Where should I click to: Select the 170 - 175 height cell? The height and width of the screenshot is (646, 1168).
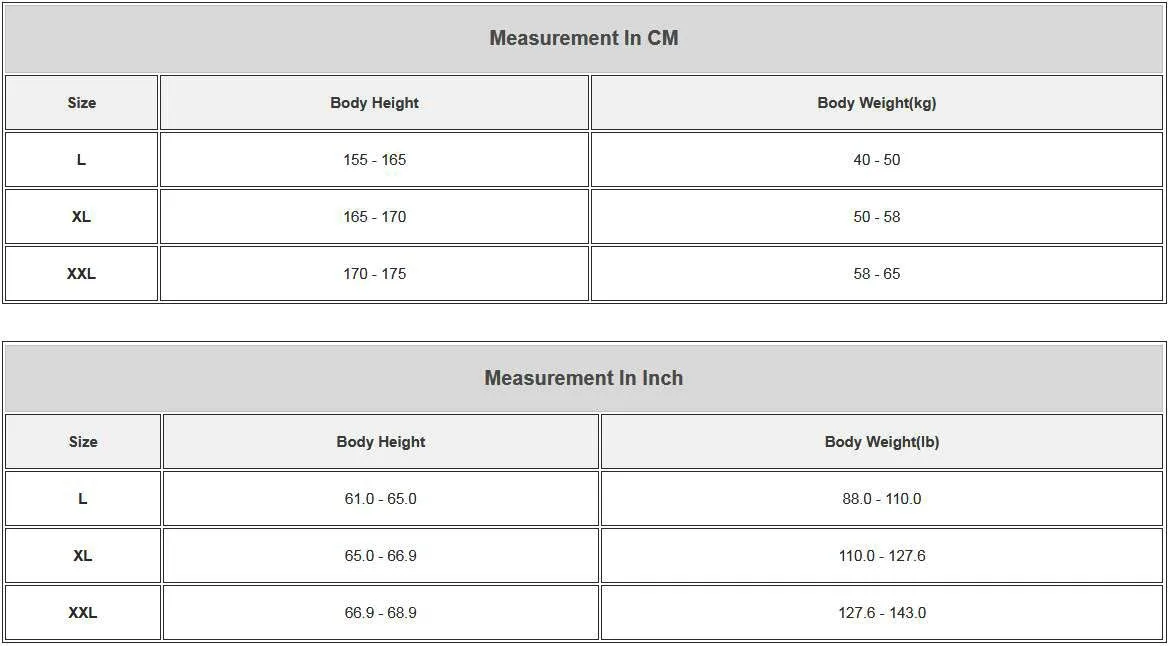click(x=374, y=273)
